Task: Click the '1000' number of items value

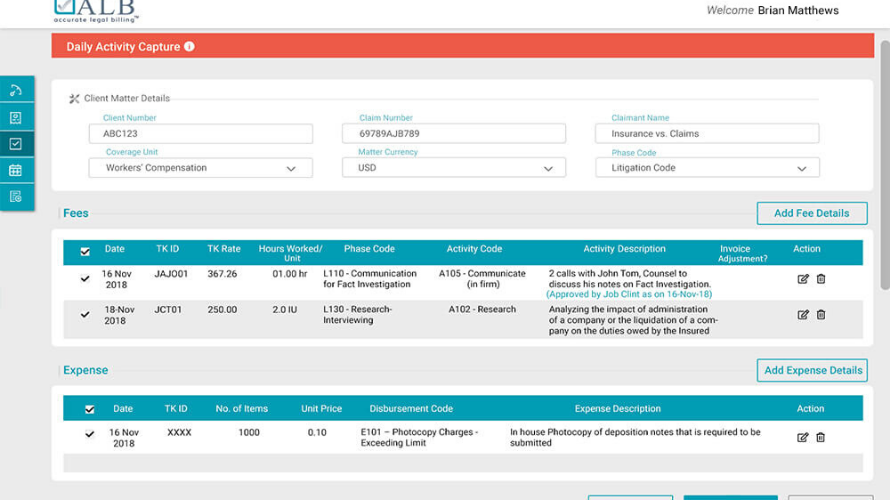Action: [249, 432]
